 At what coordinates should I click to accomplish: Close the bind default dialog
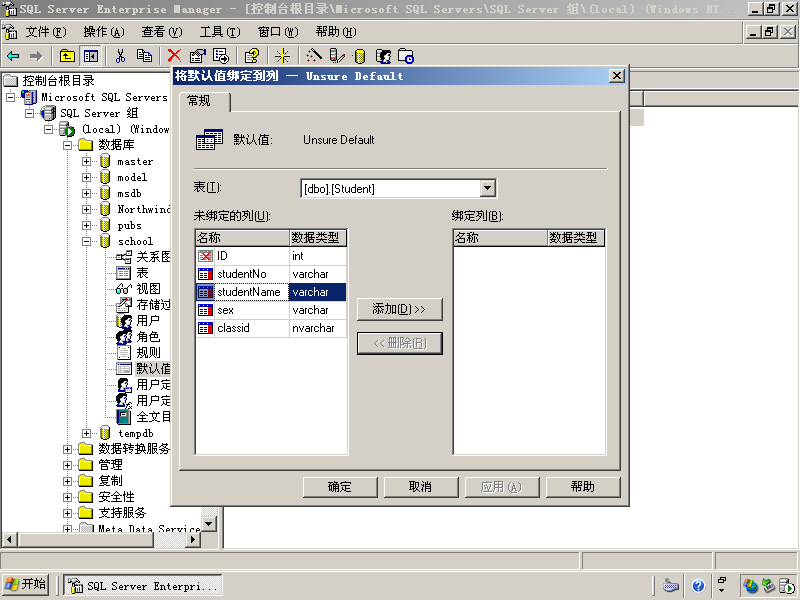(616, 76)
